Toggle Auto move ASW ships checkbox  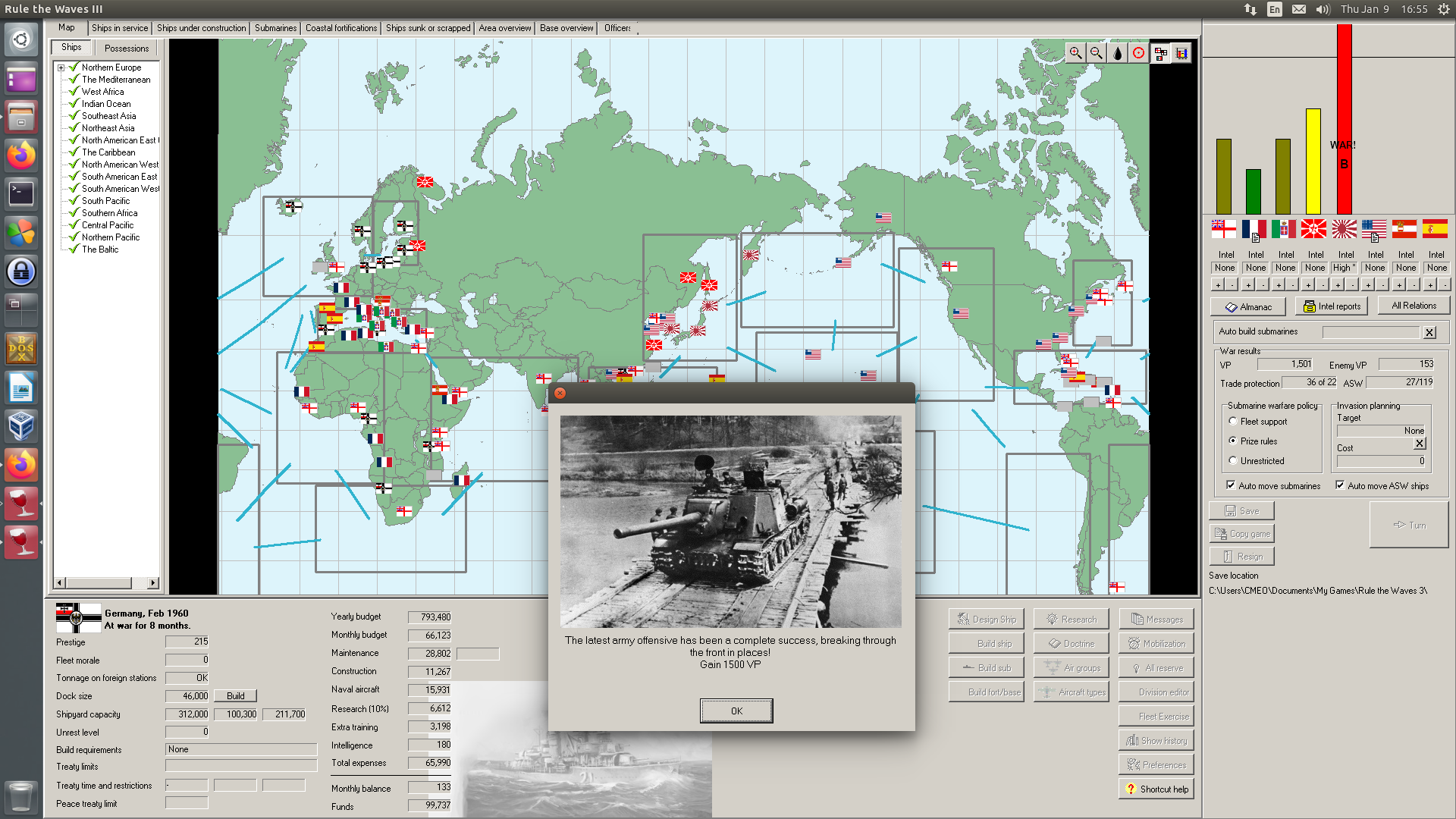[1340, 485]
